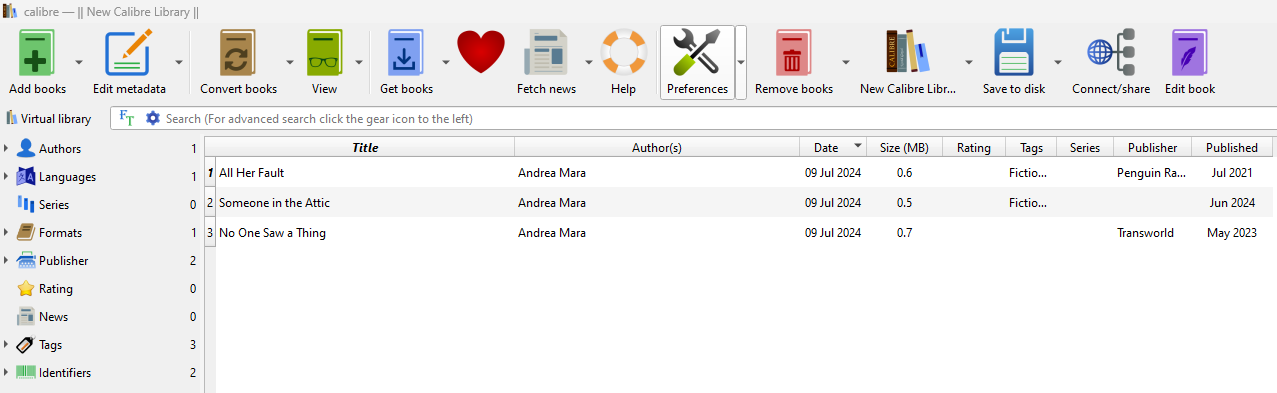This screenshot has height=393, width=1277.
Task: Click the Convert books icon
Action: 238,53
